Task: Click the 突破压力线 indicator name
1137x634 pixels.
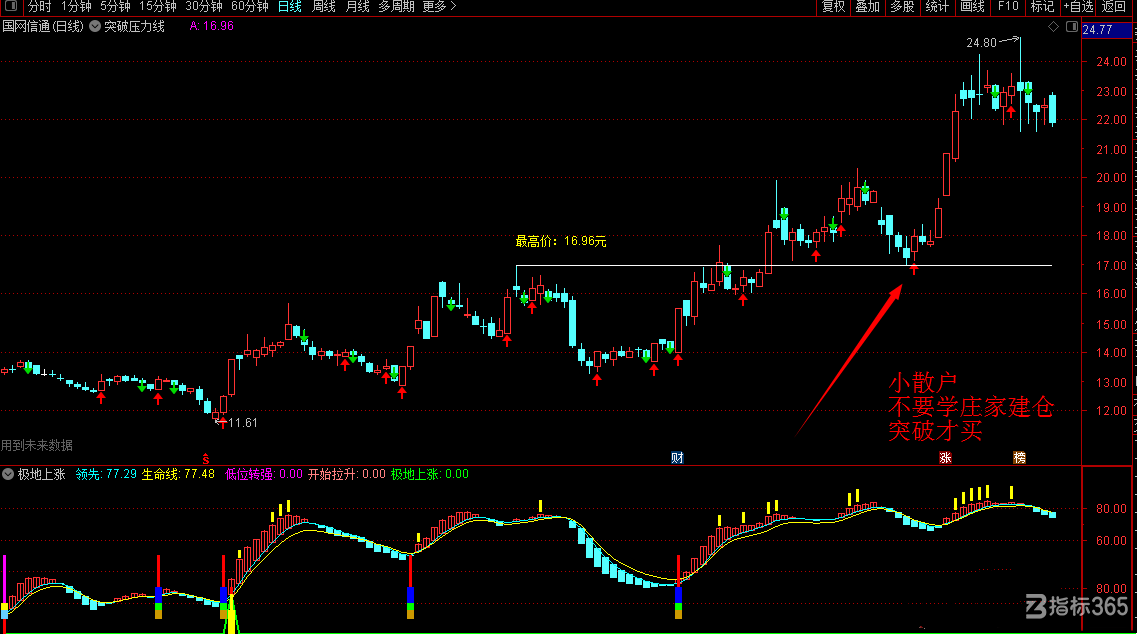Action: (134, 27)
